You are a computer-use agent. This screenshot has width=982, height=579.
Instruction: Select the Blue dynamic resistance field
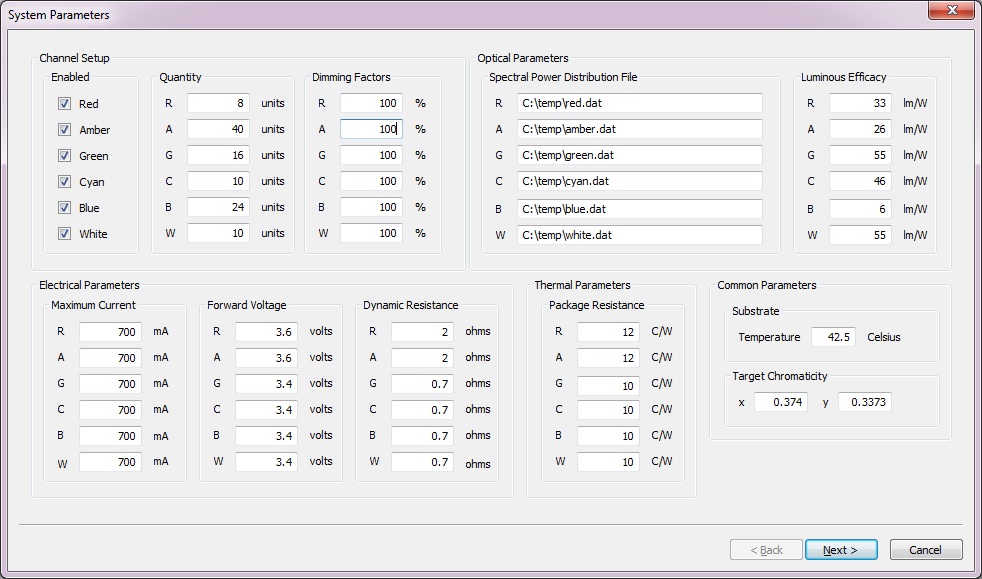[422, 436]
